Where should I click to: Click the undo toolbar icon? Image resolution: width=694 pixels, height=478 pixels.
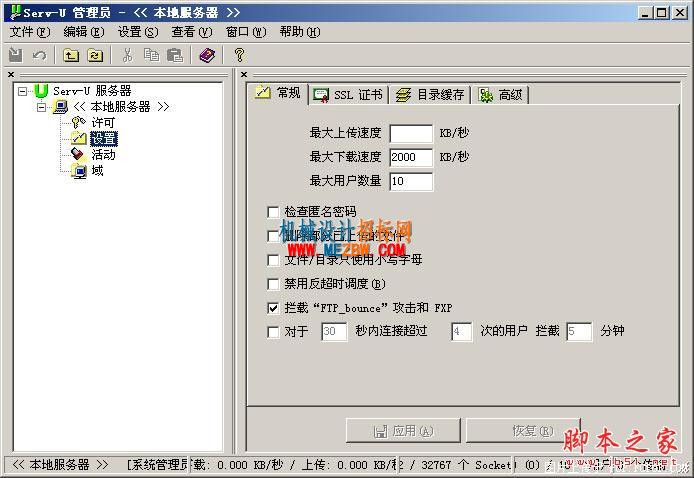pos(39,55)
